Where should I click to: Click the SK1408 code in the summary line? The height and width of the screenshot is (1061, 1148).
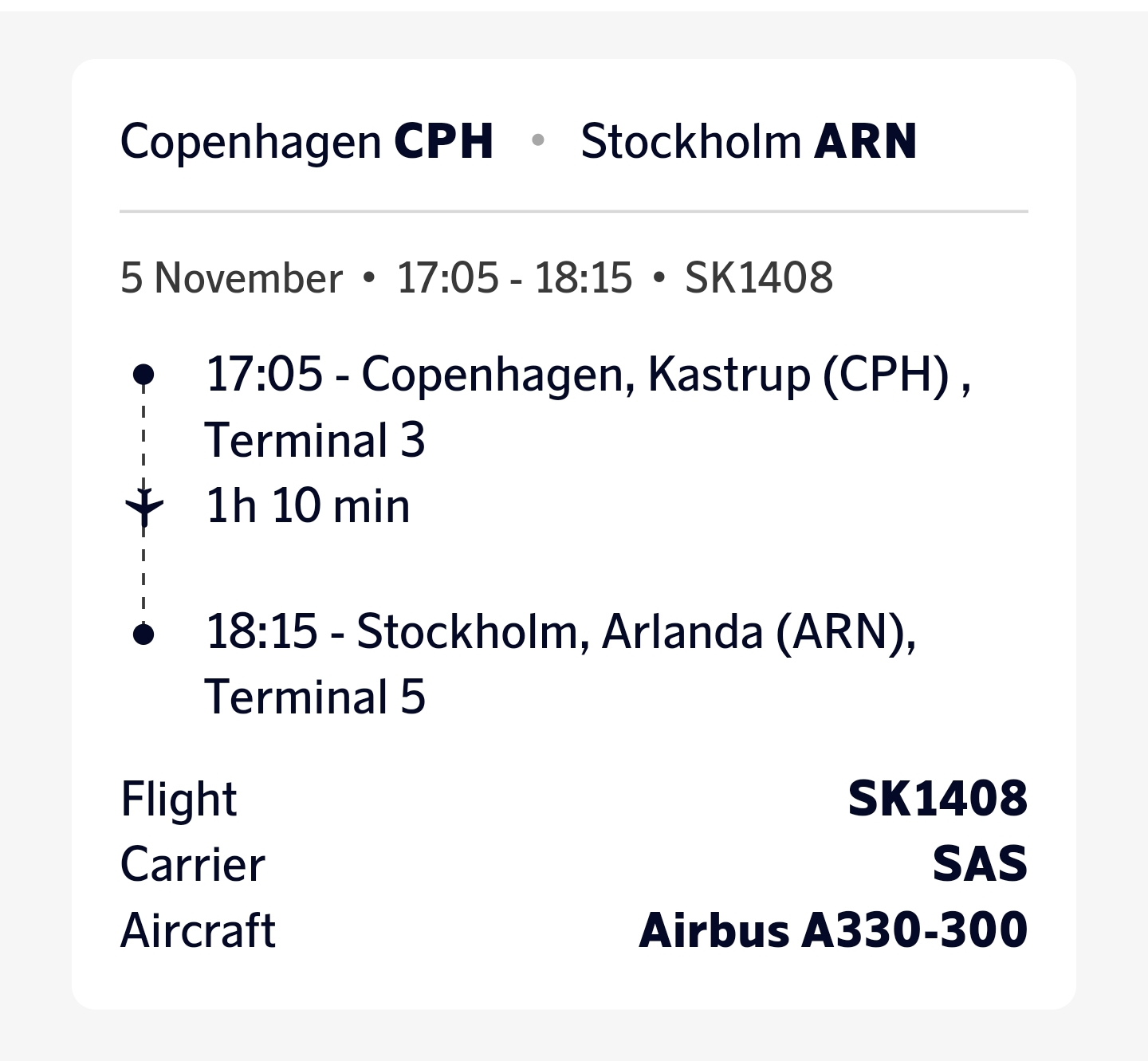(759, 278)
